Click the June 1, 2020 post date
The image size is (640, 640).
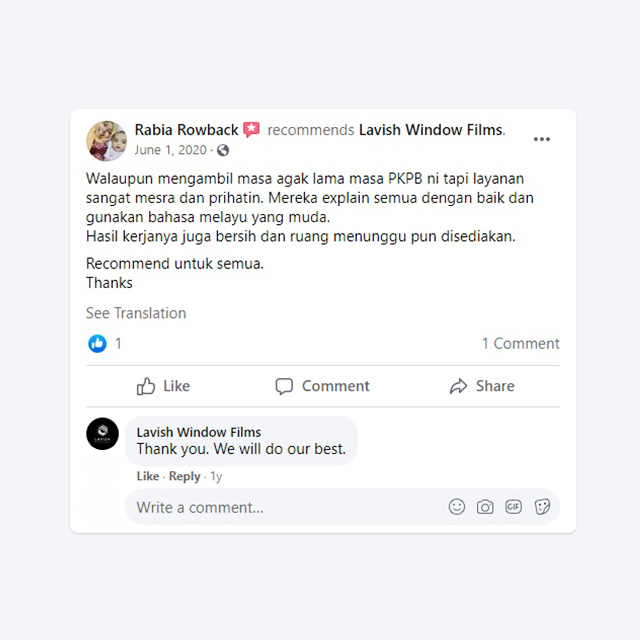[x=171, y=150]
